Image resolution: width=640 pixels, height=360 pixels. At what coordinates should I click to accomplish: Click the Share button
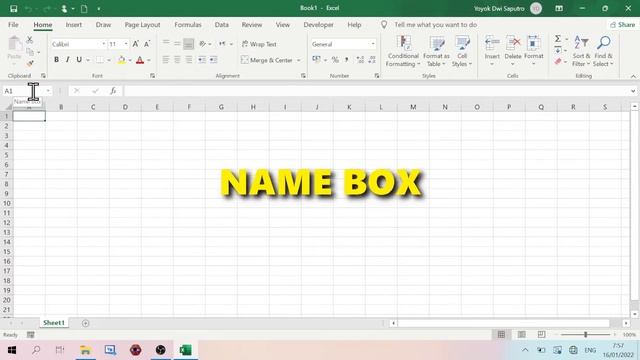[623, 24]
